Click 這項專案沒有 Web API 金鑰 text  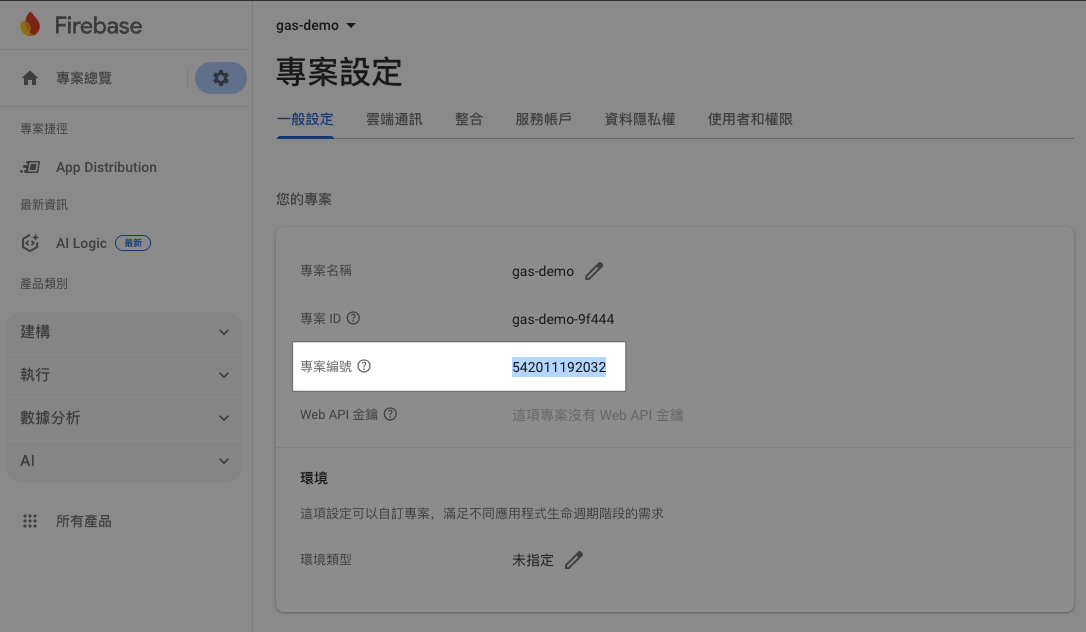[598, 415]
